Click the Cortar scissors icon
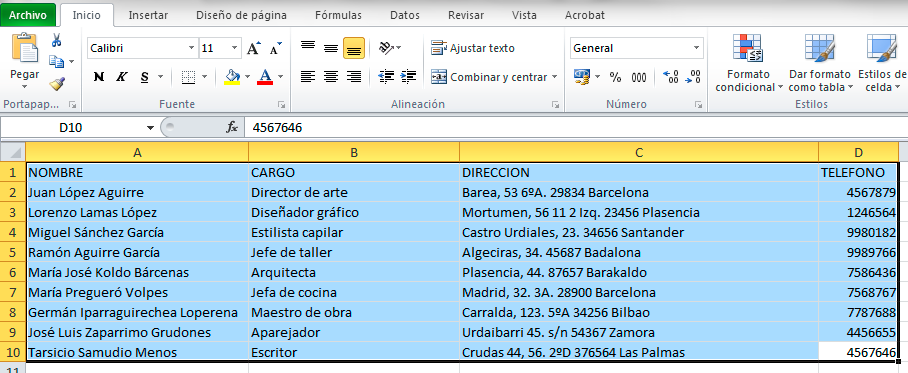Viewport: 908px width, 373px height. tap(56, 41)
